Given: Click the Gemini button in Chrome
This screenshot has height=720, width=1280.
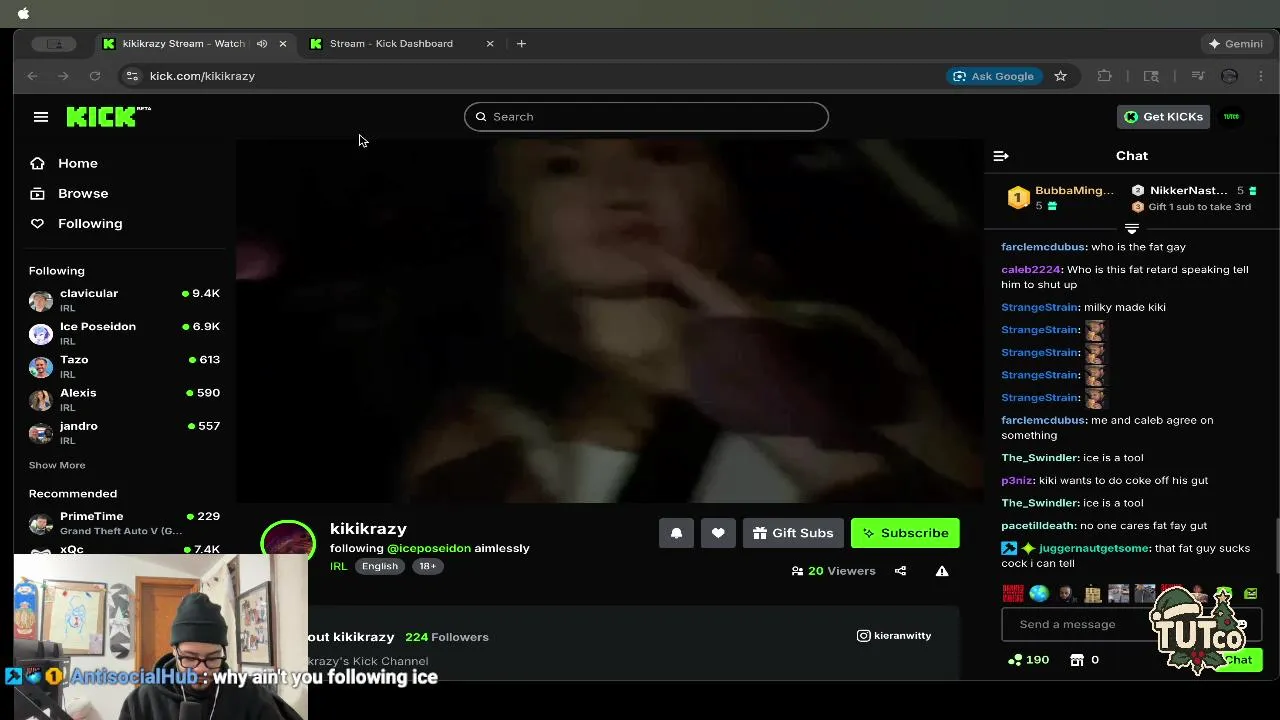Looking at the screenshot, I should 1236,44.
